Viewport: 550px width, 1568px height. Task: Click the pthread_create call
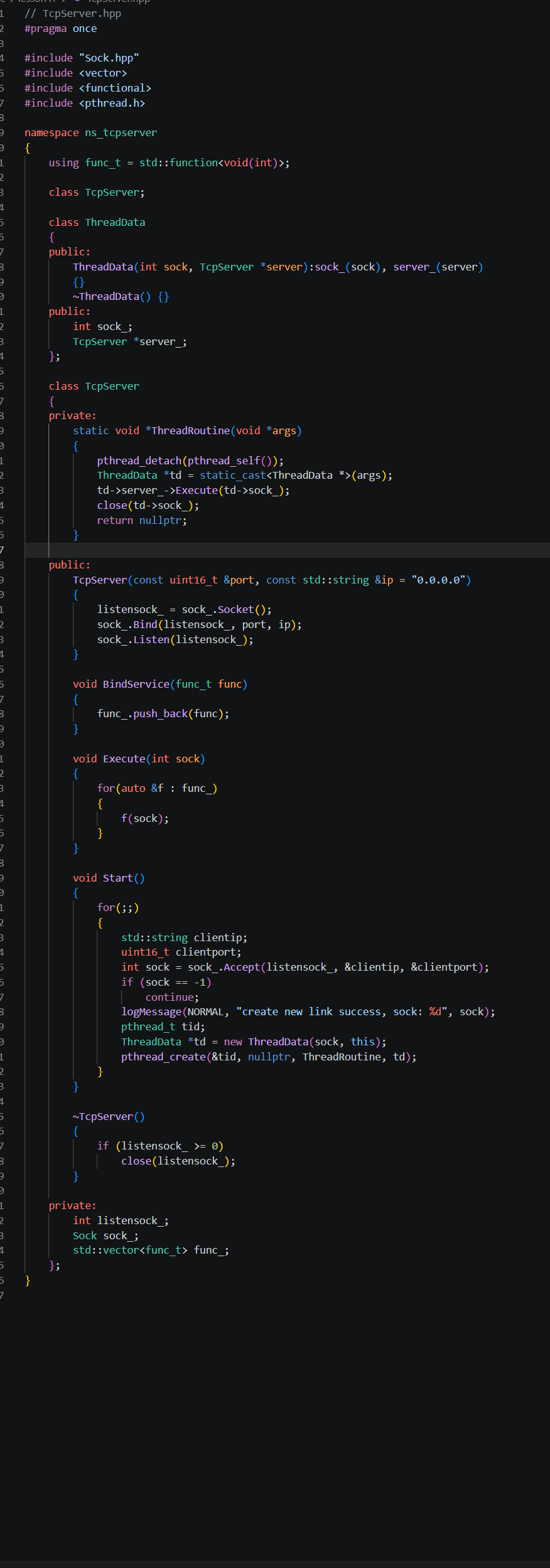[x=269, y=1057]
